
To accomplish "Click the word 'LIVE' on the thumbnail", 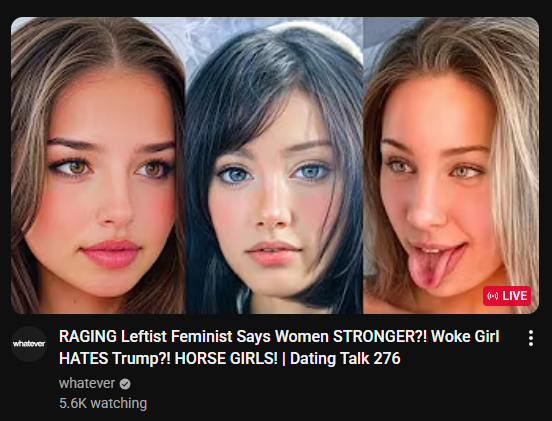I will 515,296.
